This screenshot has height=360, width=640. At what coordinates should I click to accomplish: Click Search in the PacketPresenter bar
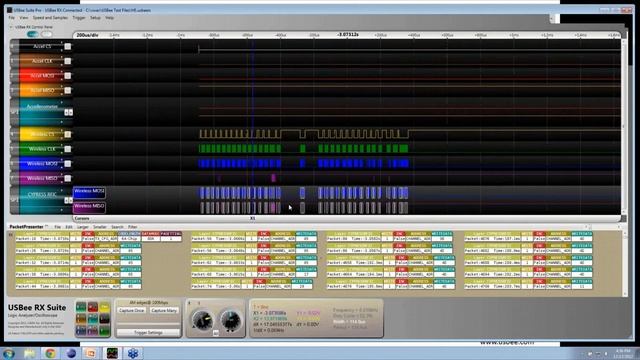117,227
